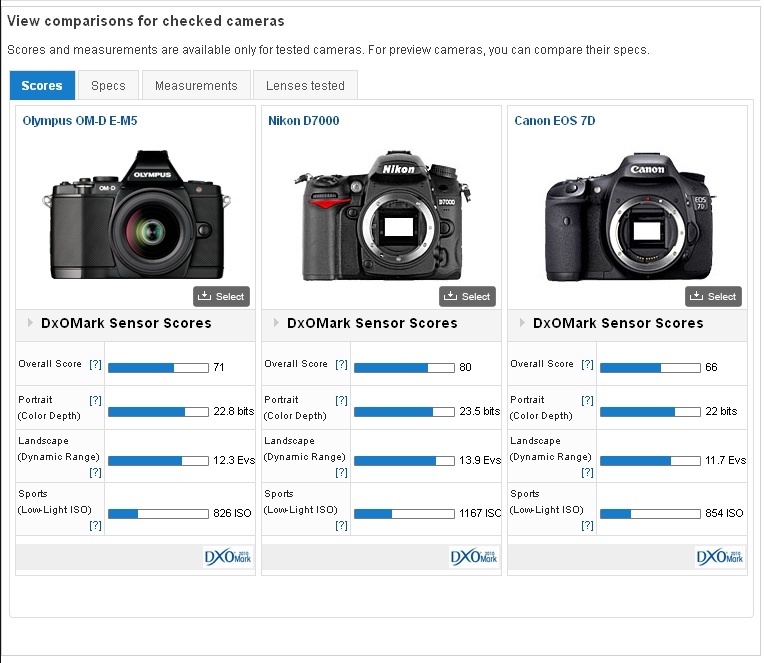
Task: Open Landscape help [?] for Nikon D7000
Action: [x=342, y=472]
